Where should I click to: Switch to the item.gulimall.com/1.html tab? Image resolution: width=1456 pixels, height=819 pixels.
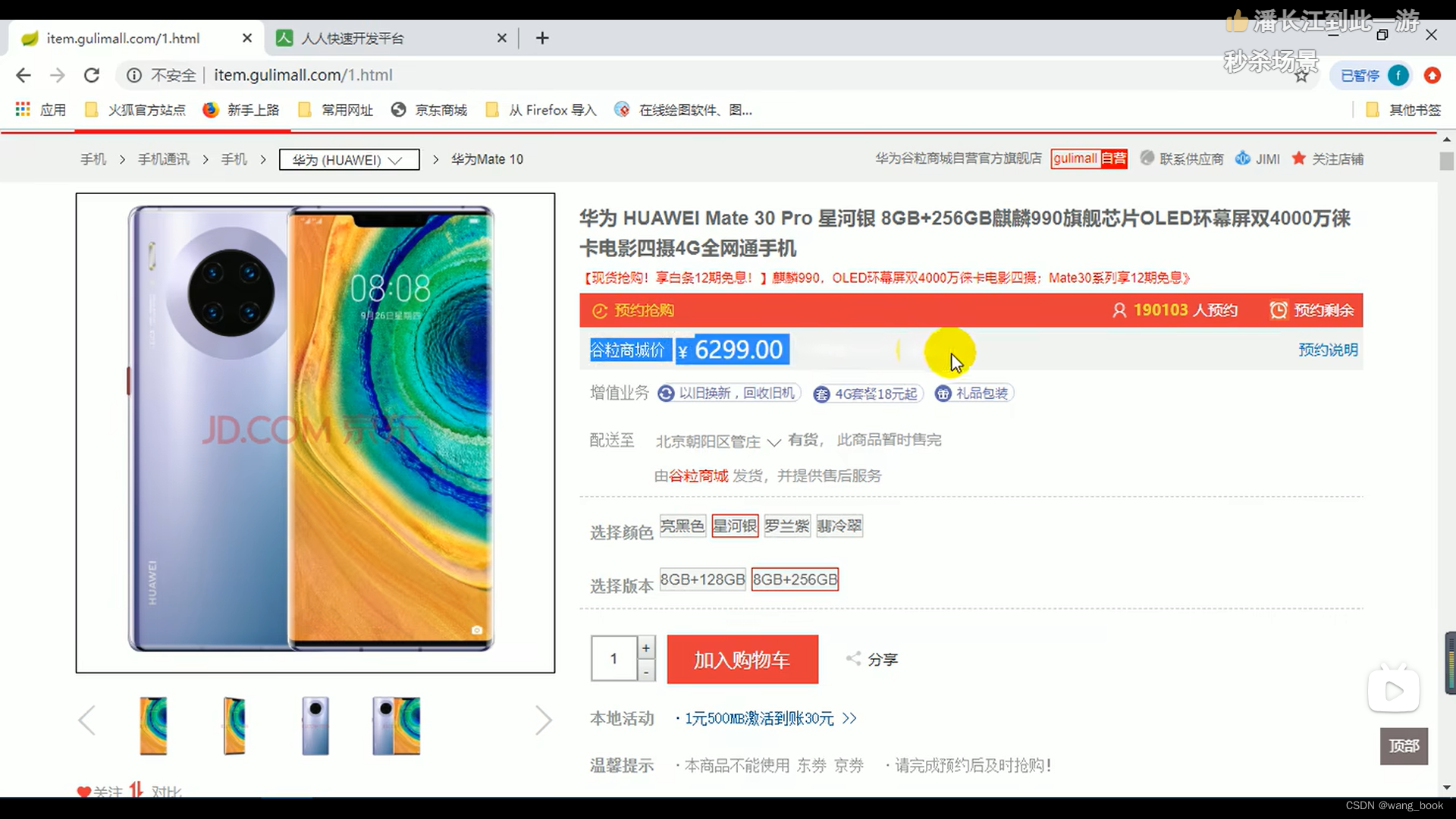pos(136,38)
